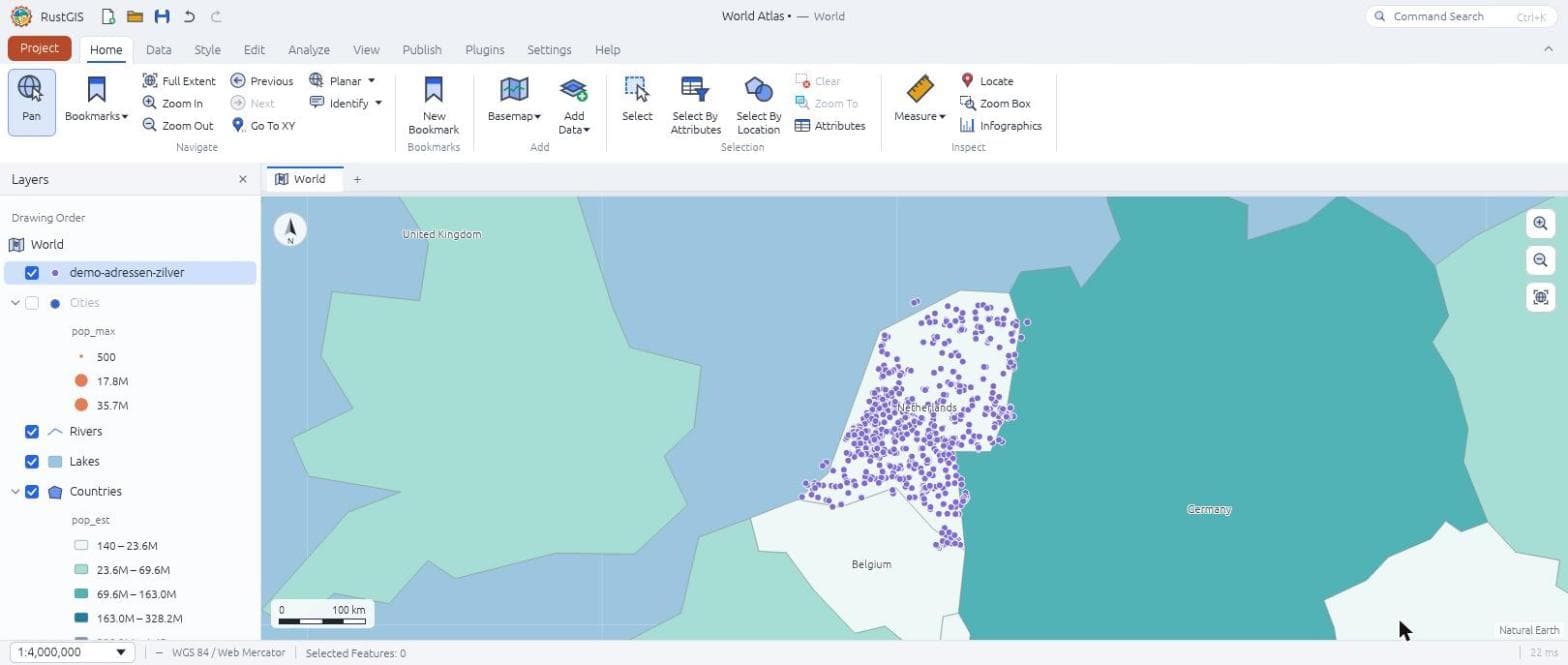Open the Attributes table
This screenshot has height=665, width=1568.
(x=830, y=126)
